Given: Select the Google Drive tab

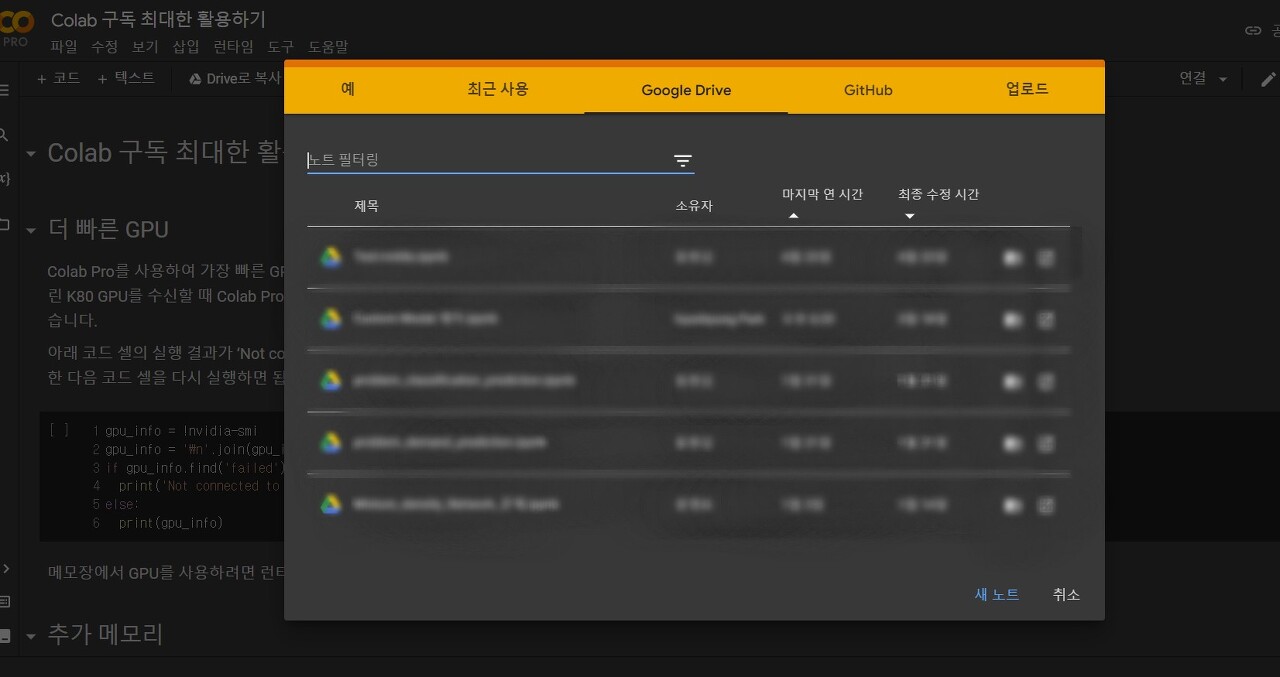Looking at the screenshot, I should (x=686, y=90).
